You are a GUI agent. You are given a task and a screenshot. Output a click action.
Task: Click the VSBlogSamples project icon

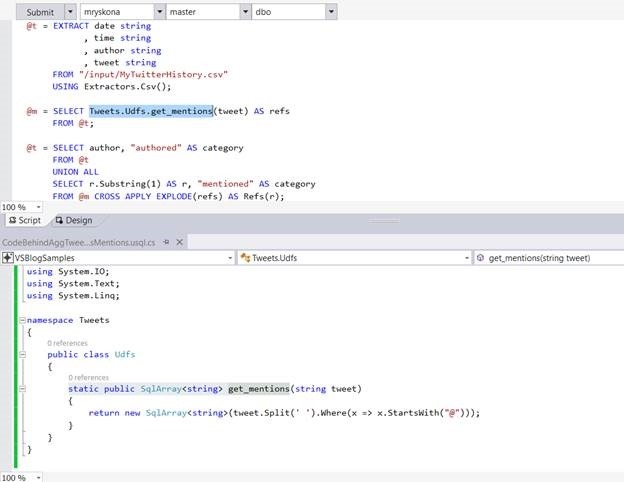pos(8,258)
